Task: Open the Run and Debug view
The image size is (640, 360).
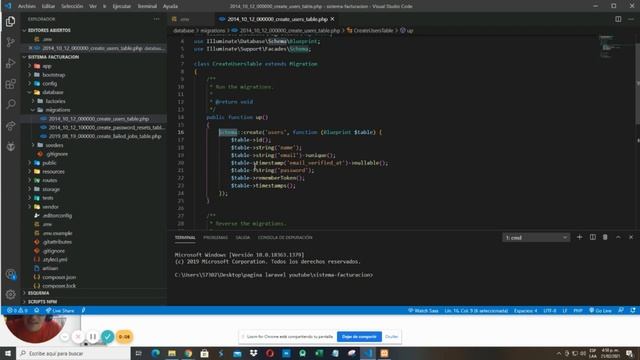Action: tap(11, 63)
